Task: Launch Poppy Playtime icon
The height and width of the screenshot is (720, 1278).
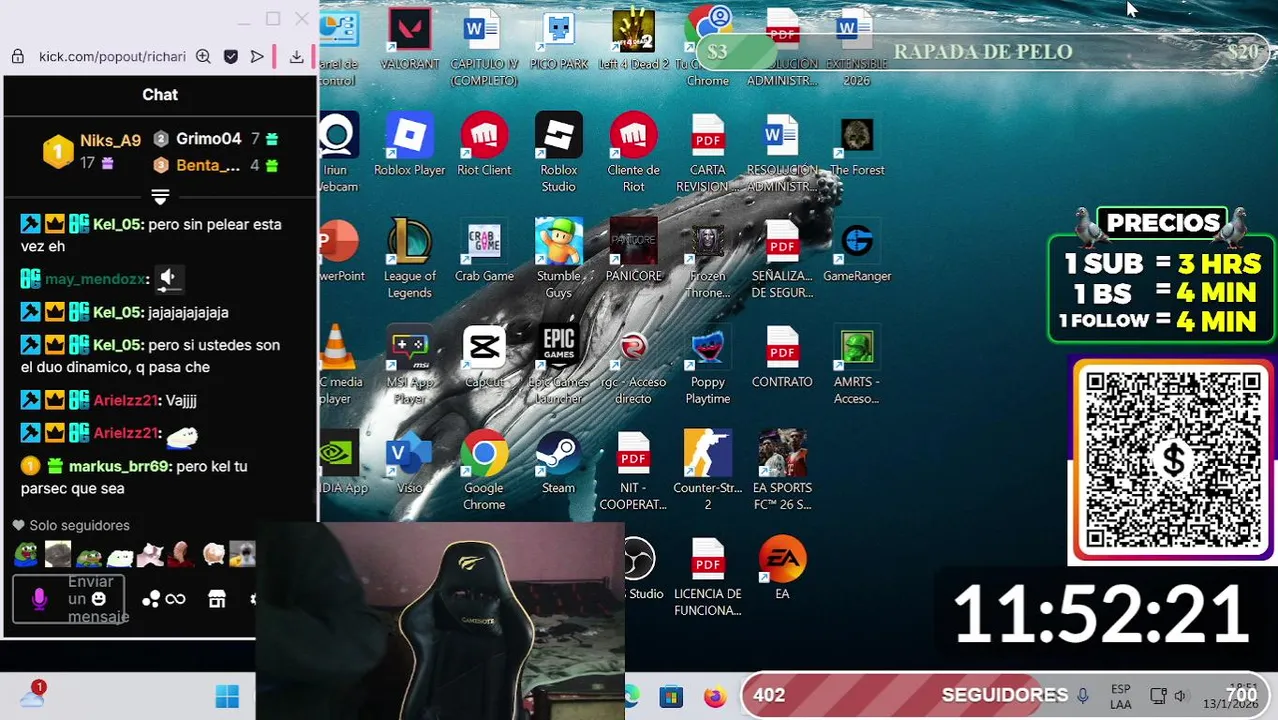Action: click(x=708, y=366)
